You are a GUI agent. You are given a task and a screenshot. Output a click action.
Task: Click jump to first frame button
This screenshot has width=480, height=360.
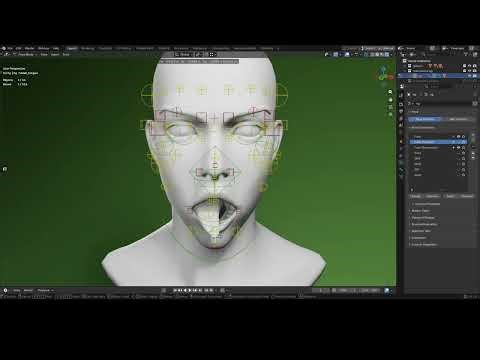[175, 290]
